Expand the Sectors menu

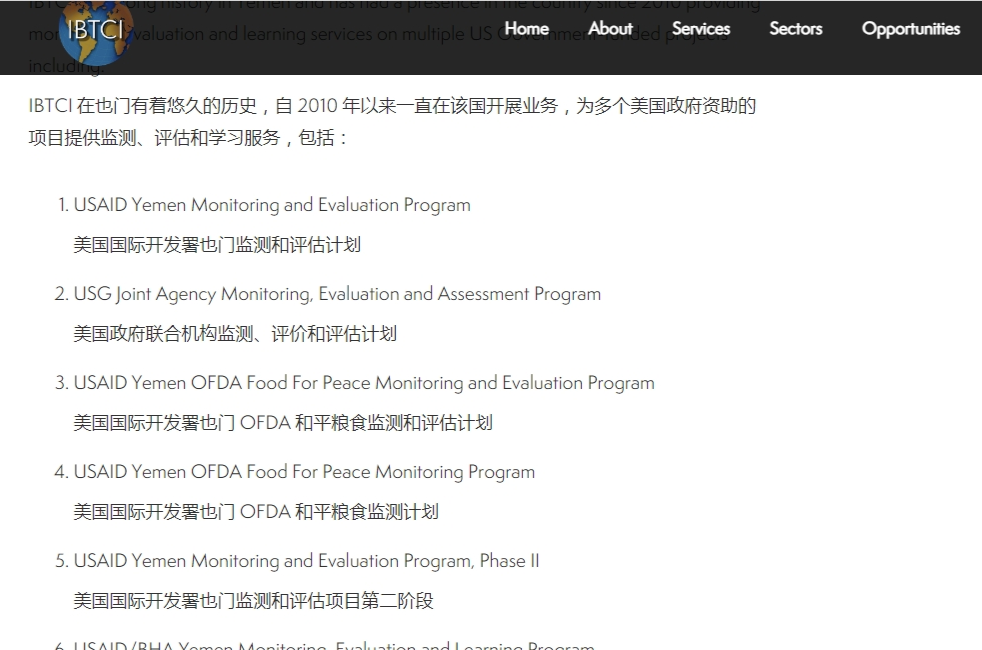coord(795,29)
